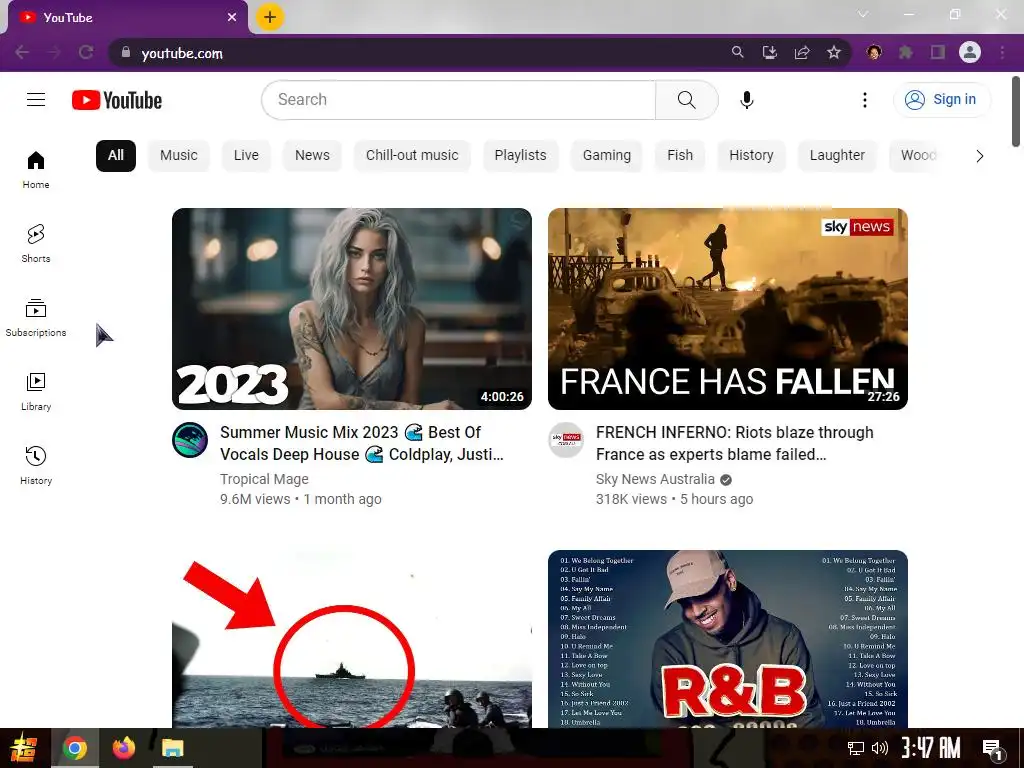Select the Gaming filter chip

pos(607,155)
